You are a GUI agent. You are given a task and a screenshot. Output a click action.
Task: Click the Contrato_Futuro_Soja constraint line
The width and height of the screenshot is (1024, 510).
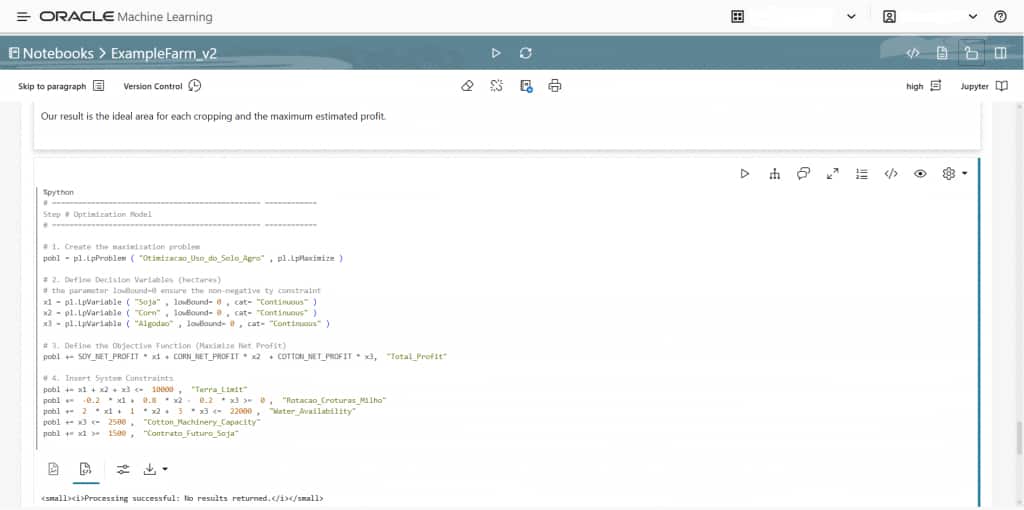(140, 434)
